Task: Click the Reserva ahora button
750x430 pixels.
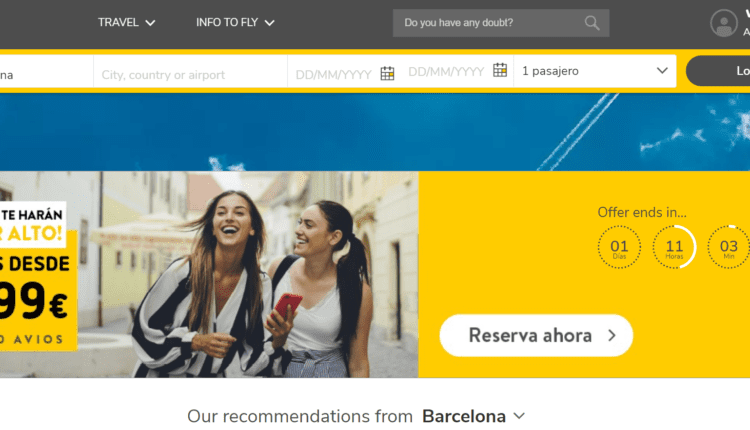Action: 536,335
